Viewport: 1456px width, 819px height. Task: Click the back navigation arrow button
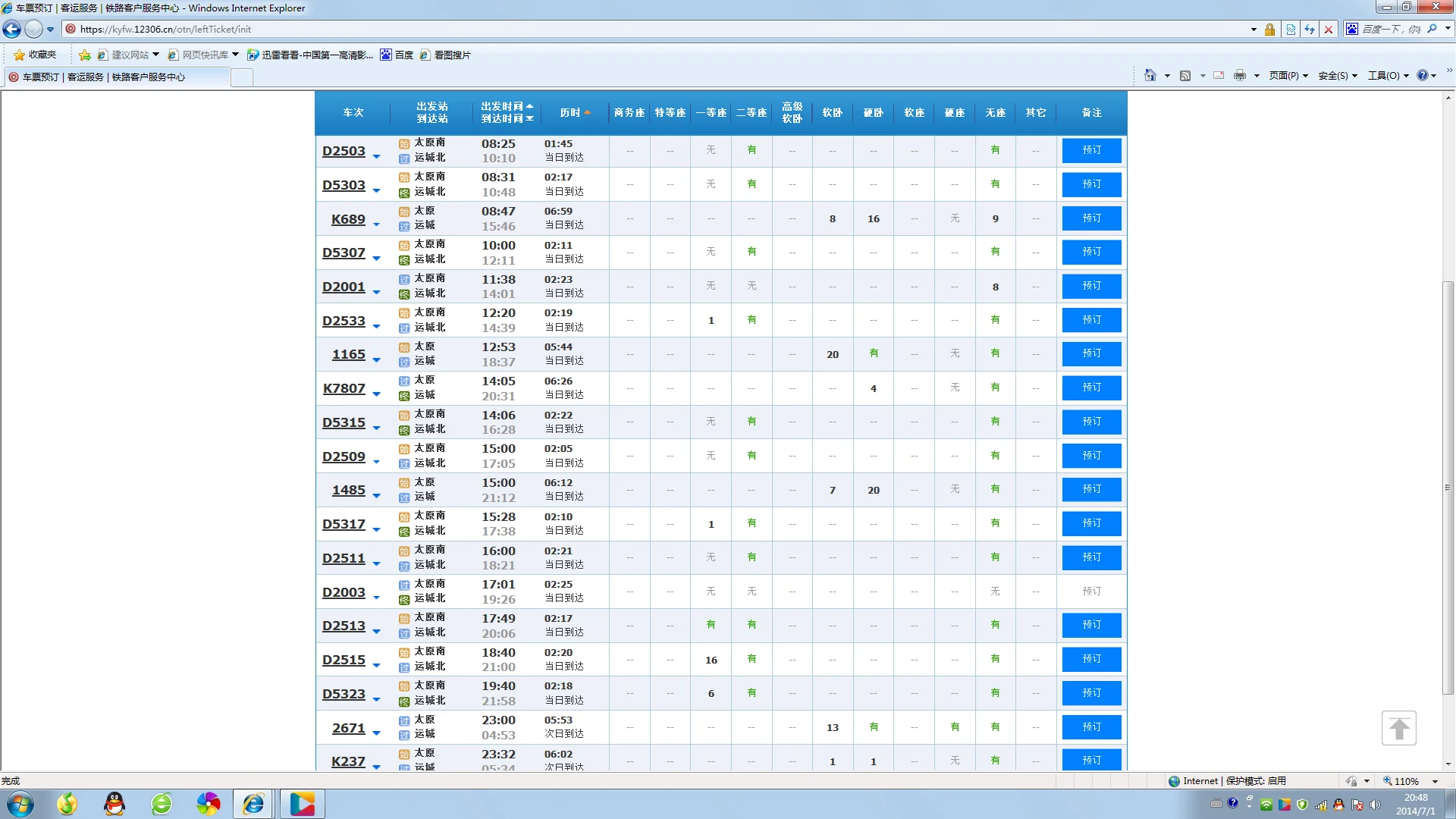(12, 30)
